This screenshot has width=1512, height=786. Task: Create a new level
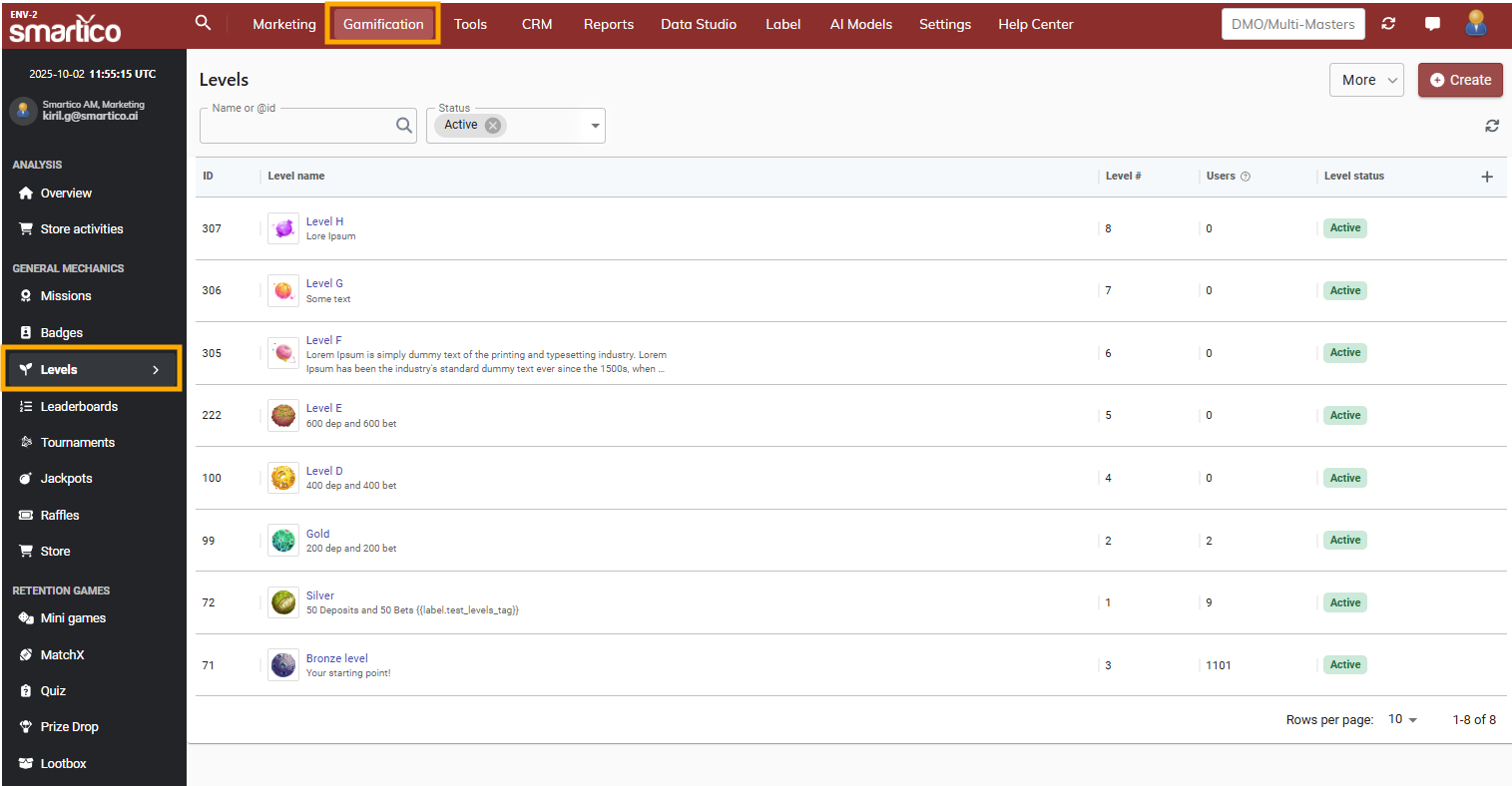pos(1460,80)
